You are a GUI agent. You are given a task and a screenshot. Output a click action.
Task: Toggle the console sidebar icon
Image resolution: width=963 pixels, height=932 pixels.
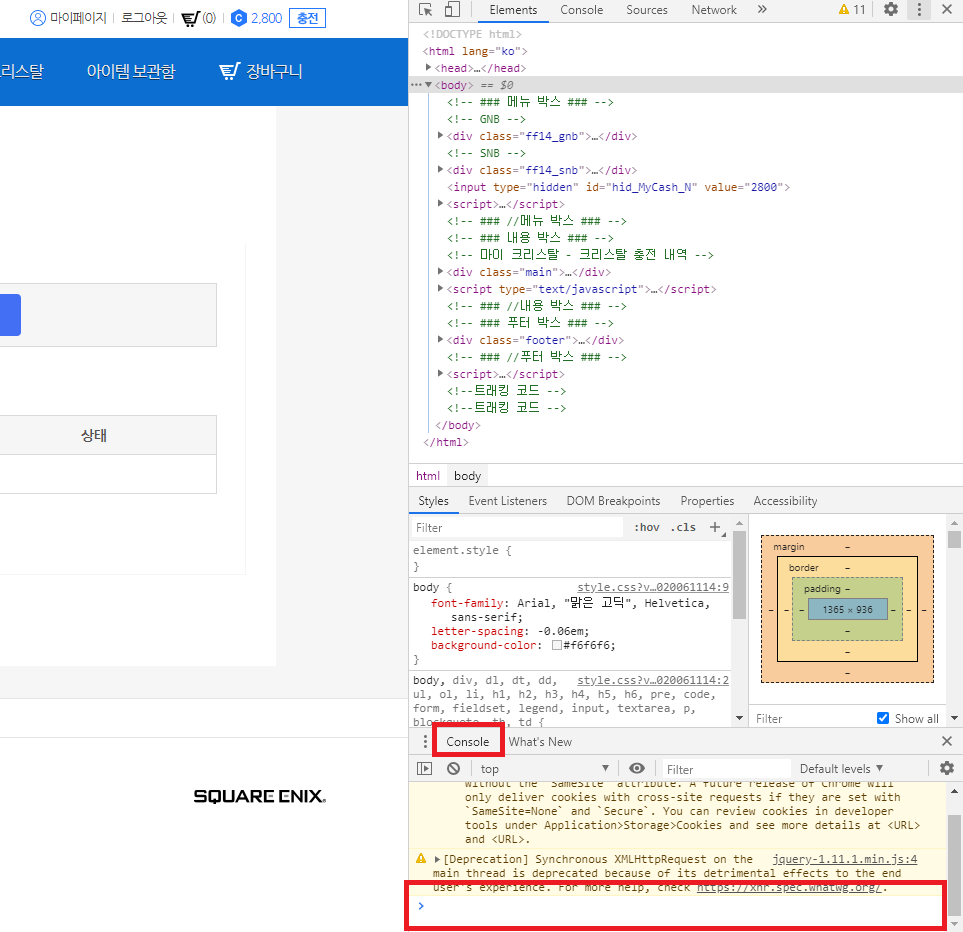tap(424, 769)
